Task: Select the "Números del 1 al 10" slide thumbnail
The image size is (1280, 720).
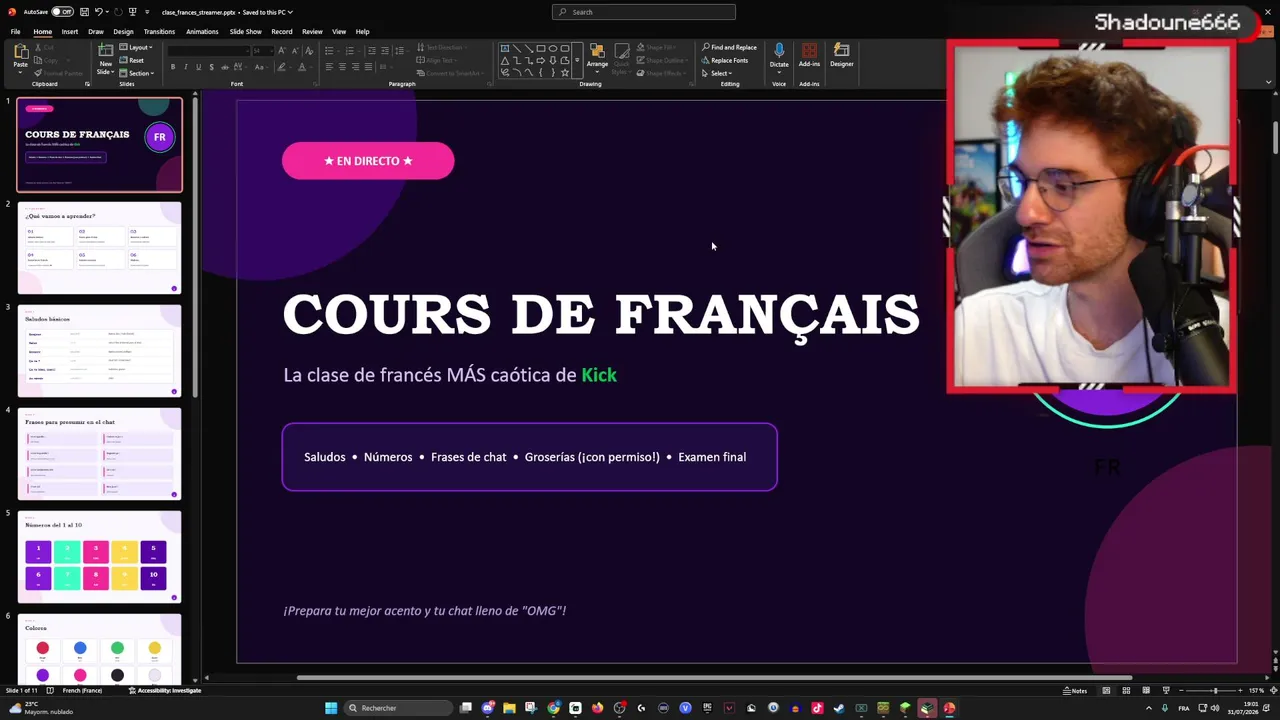Action: pyautogui.click(x=100, y=557)
